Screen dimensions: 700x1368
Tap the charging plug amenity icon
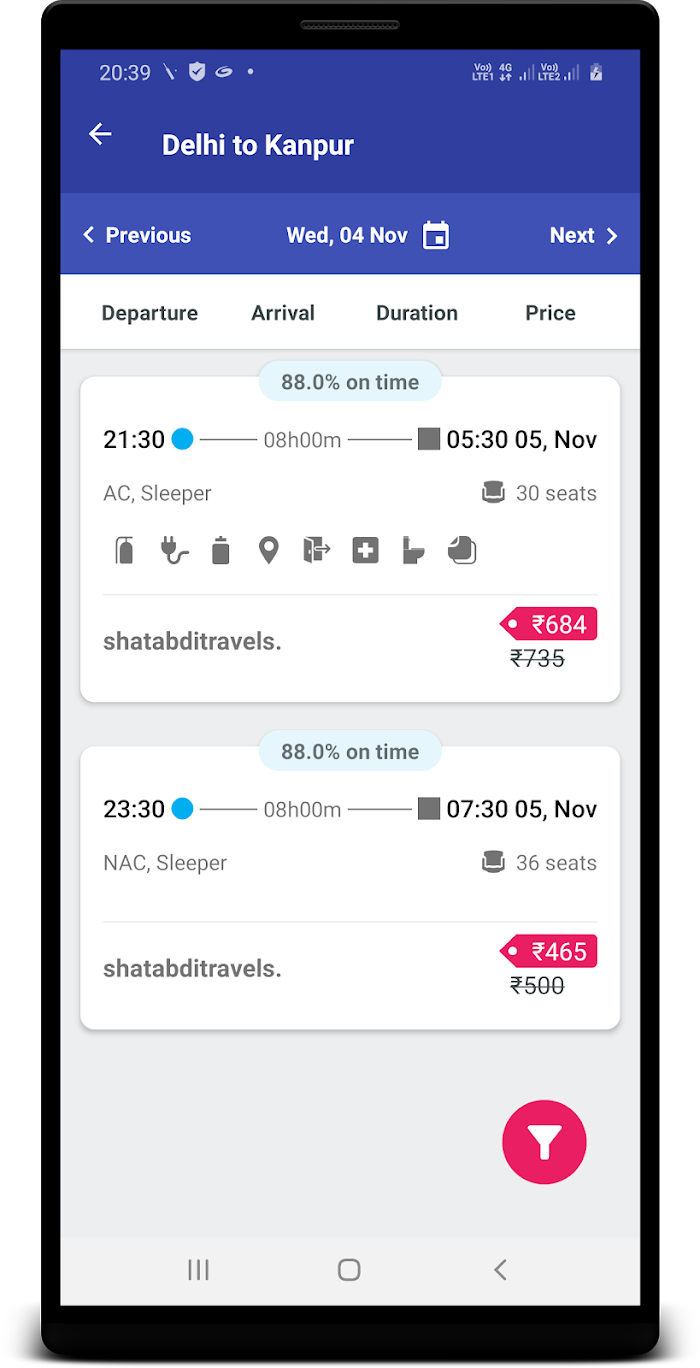click(x=174, y=550)
